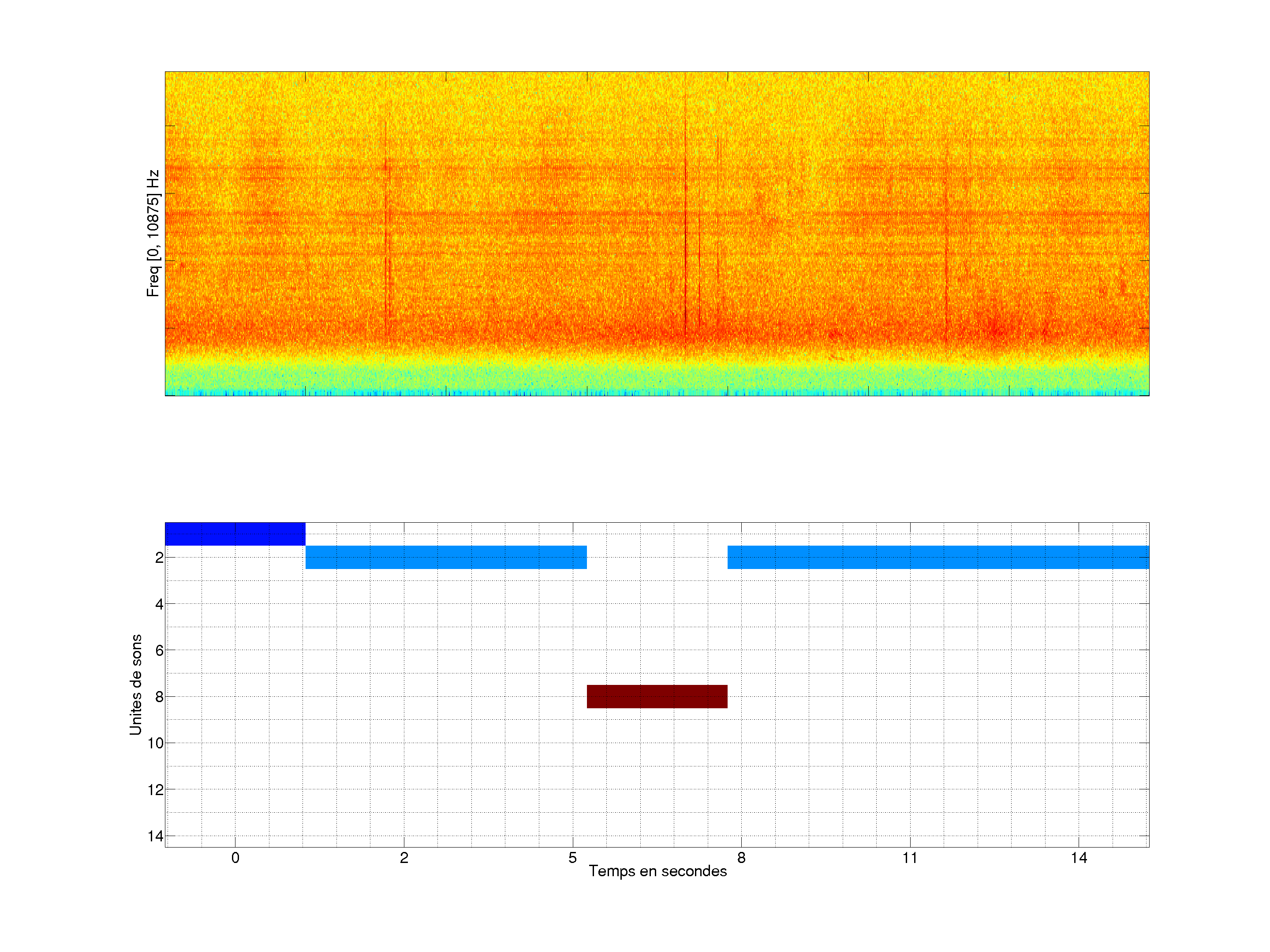Click the tall dark red vertical line in spectrogram
The image size is (1270, 952).
click(x=685, y=230)
